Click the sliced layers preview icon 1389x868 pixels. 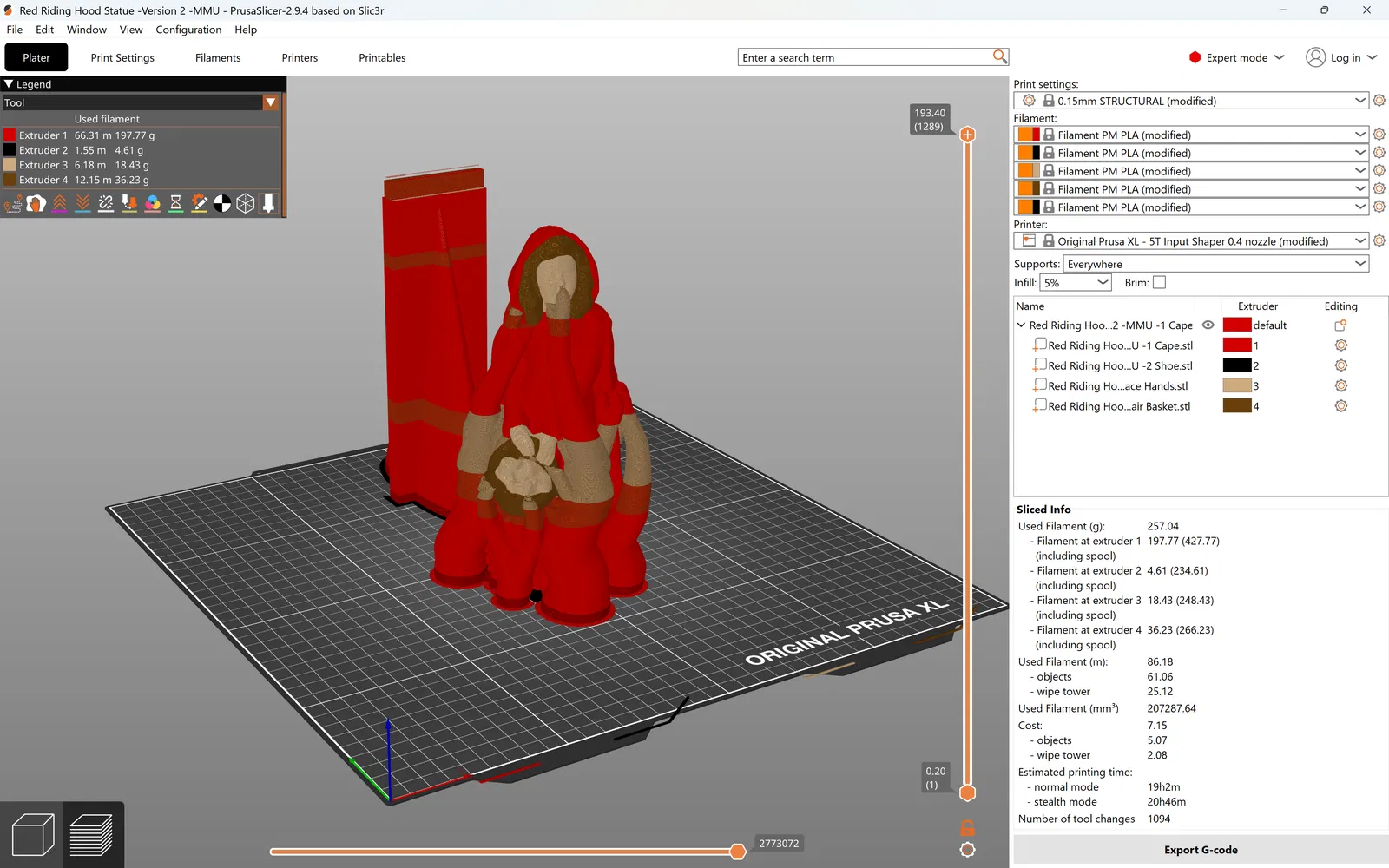point(91,835)
